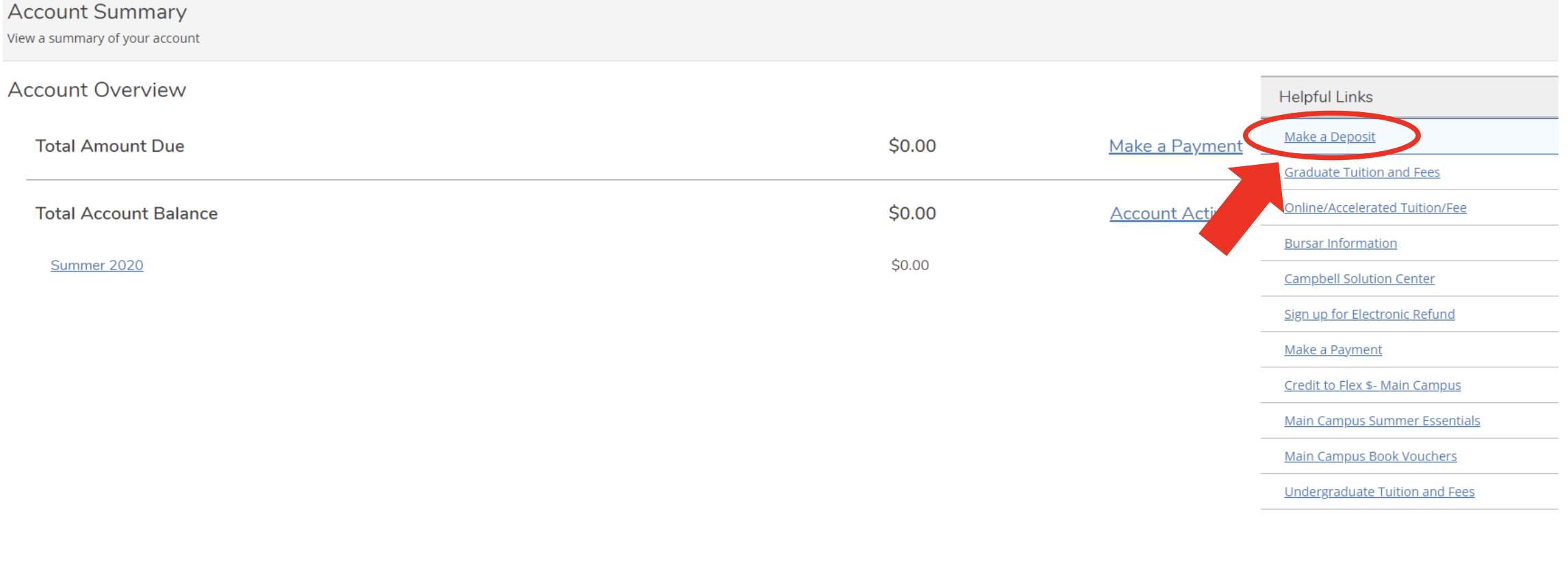Click the Account Overview heading
This screenshot has height=565, width=1568.
pyautogui.click(x=96, y=90)
